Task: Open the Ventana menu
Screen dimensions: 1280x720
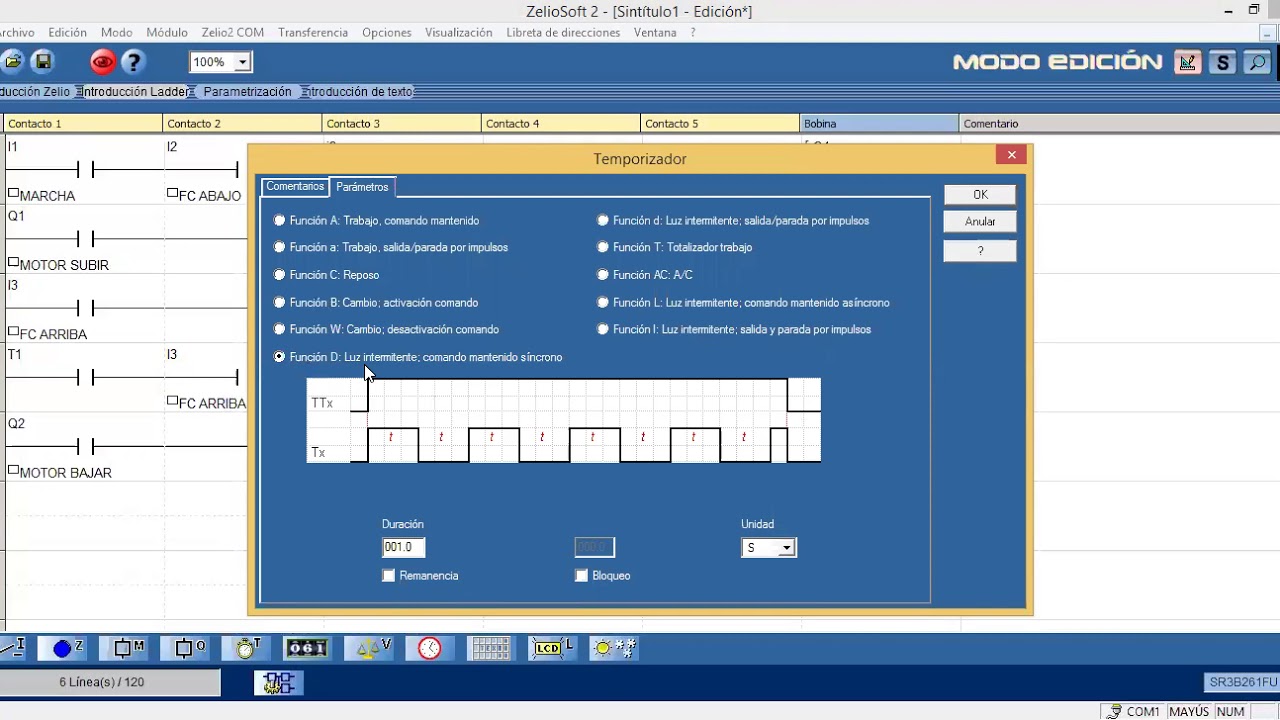Action: click(655, 32)
